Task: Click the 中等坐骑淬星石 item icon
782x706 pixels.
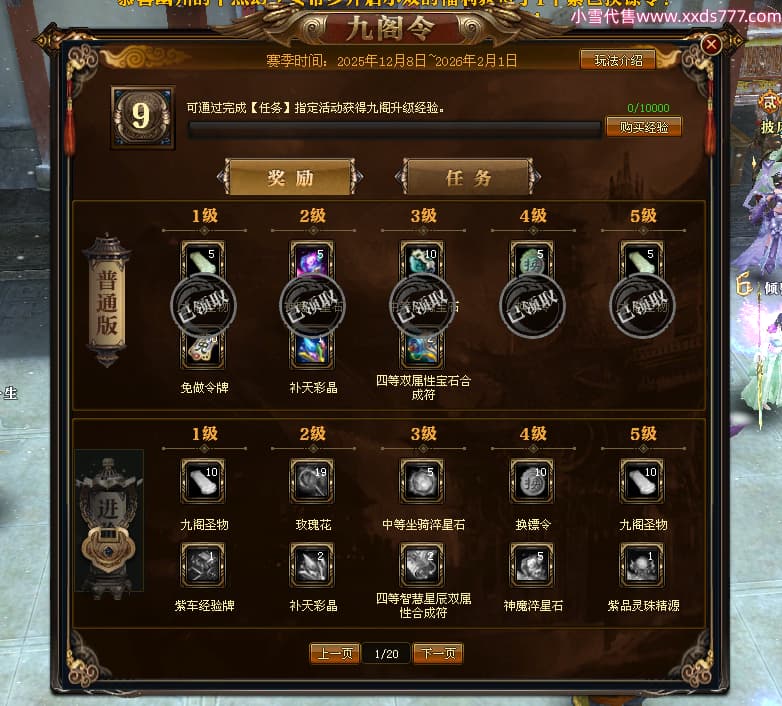Action: pos(422,481)
